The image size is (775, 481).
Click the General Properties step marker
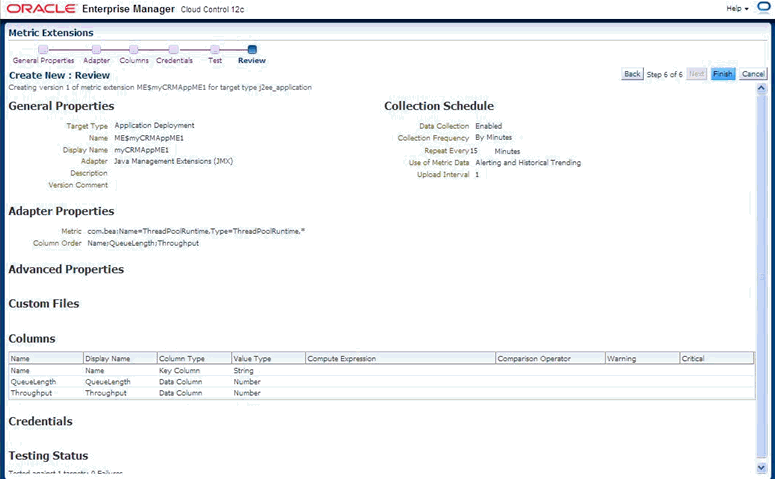[x=43, y=49]
